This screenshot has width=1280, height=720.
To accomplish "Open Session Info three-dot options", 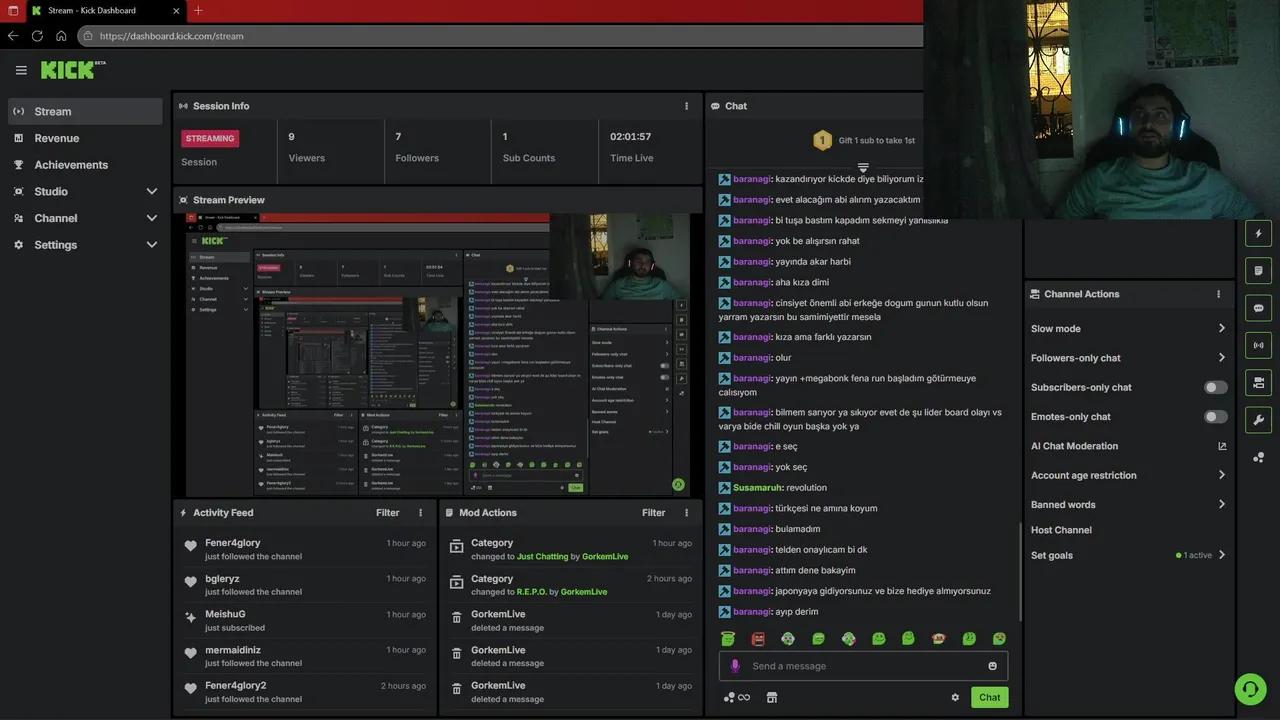I will point(686,106).
